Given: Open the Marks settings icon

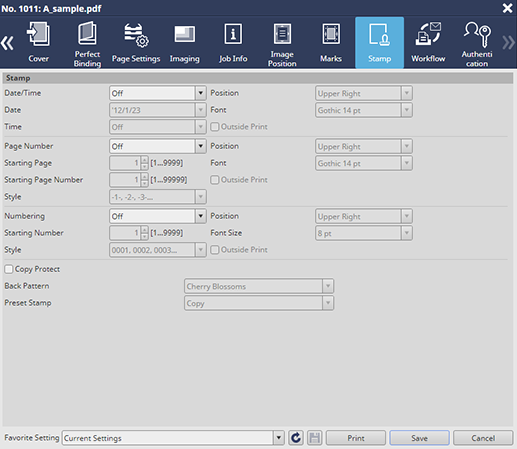Looking at the screenshot, I should pyautogui.click(x=331, y=43).
